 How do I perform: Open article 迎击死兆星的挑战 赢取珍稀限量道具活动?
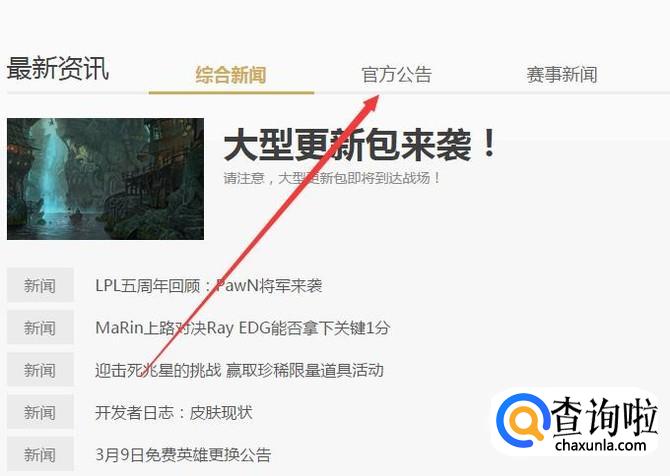coord(239,370)
